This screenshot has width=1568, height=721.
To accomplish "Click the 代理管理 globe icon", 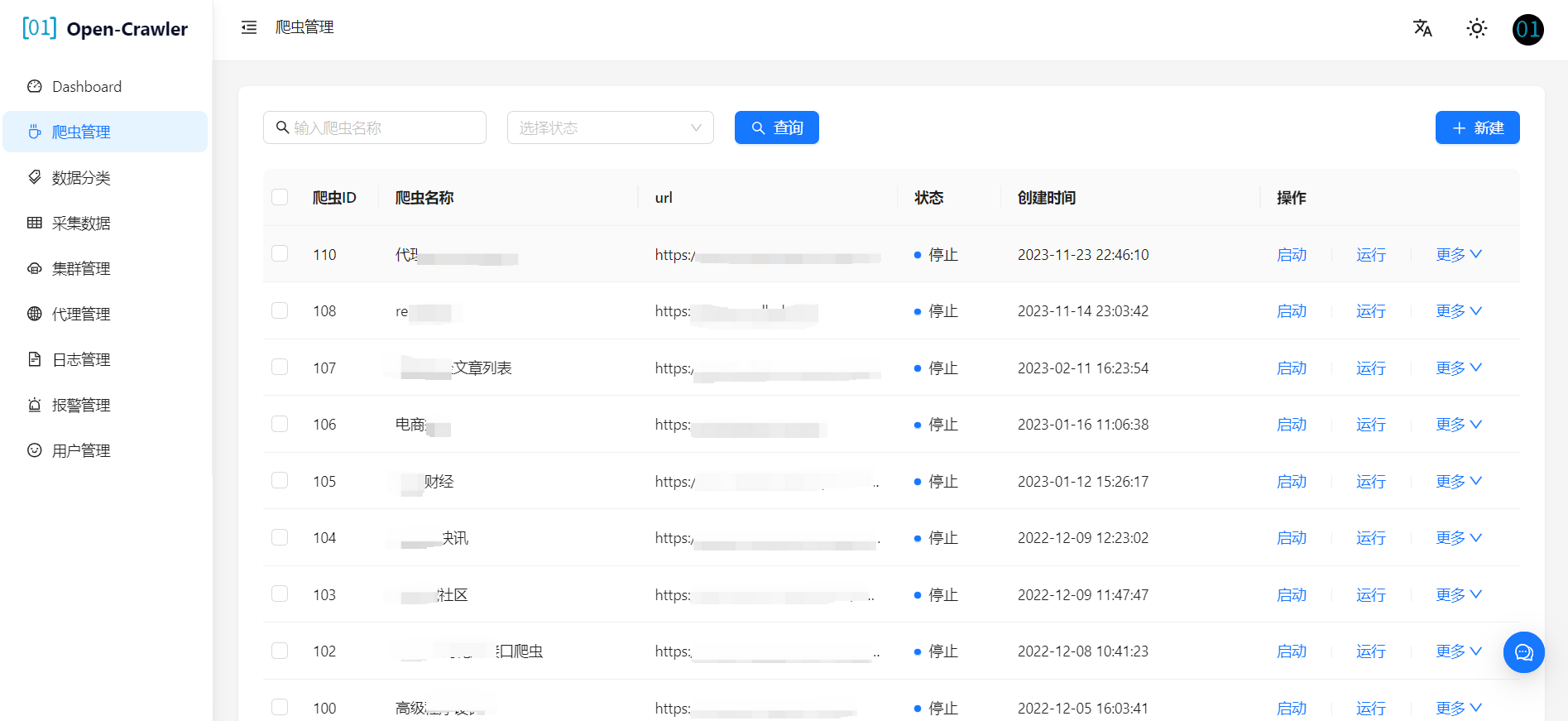I will (35, 314).
